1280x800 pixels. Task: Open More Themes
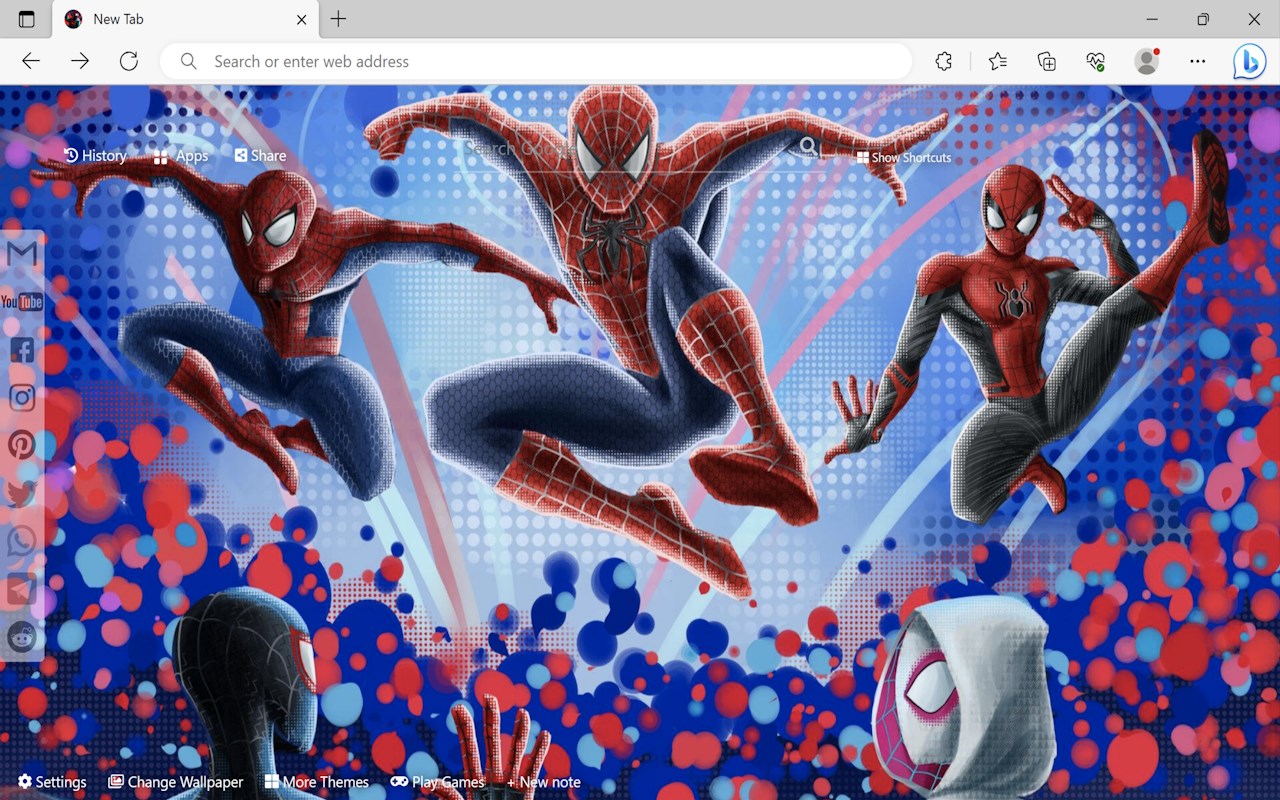click(x=317, y=782)
